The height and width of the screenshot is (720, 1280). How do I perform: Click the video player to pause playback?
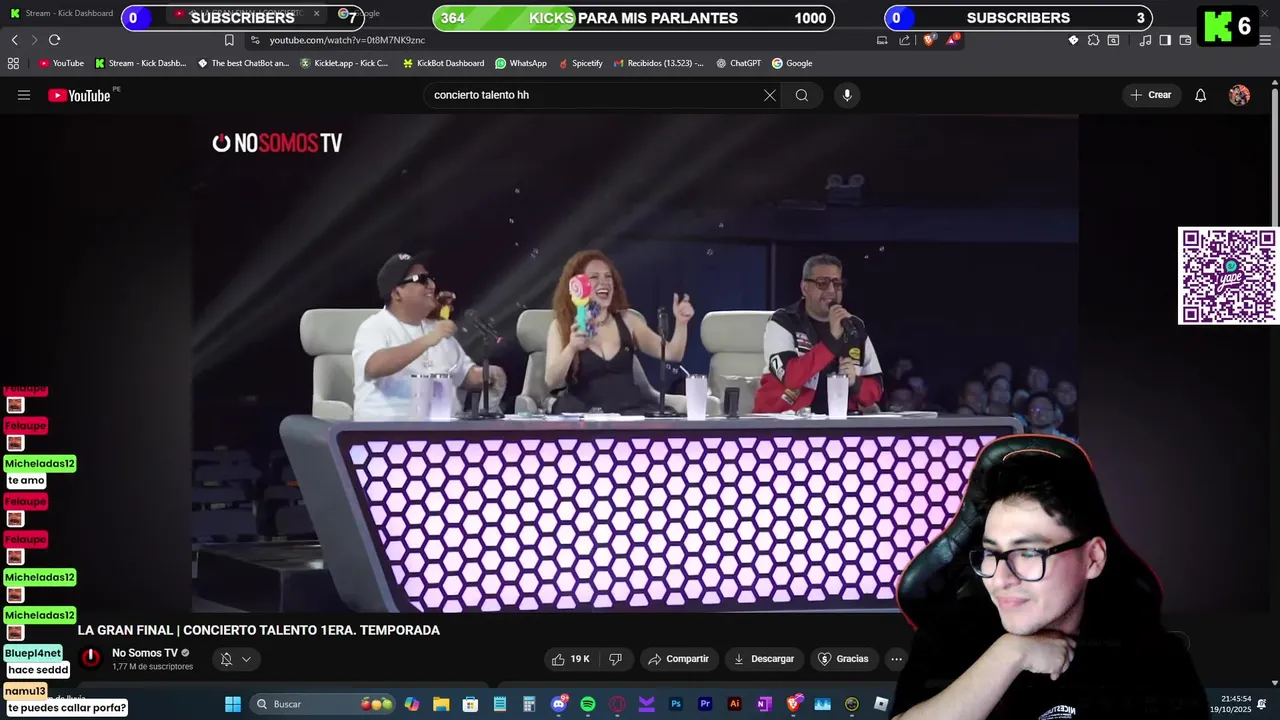[635, 365]
